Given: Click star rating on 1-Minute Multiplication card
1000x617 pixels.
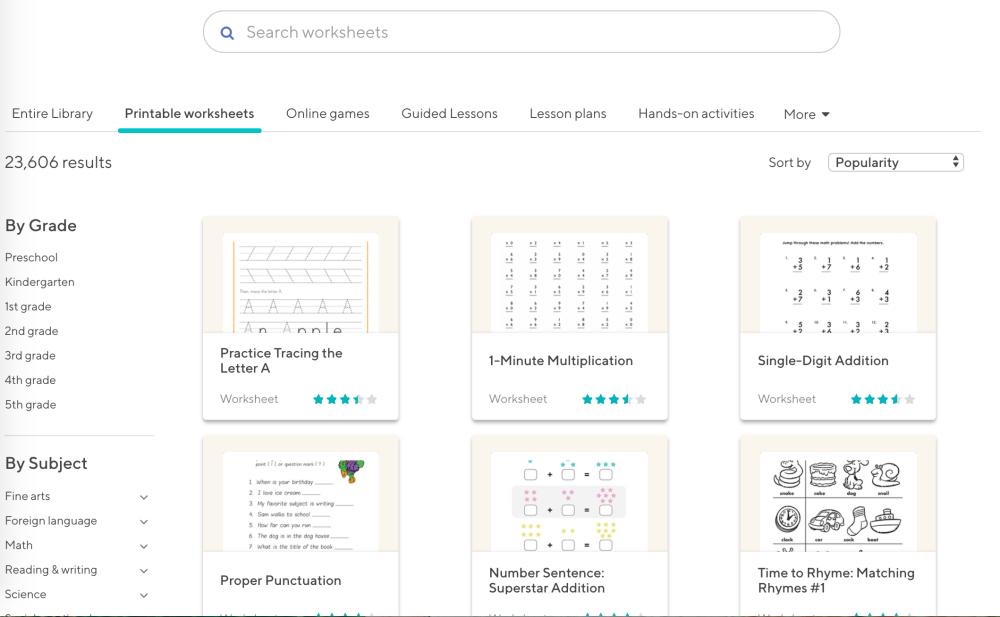Looking at the screenshot, I should pos(614,399).
